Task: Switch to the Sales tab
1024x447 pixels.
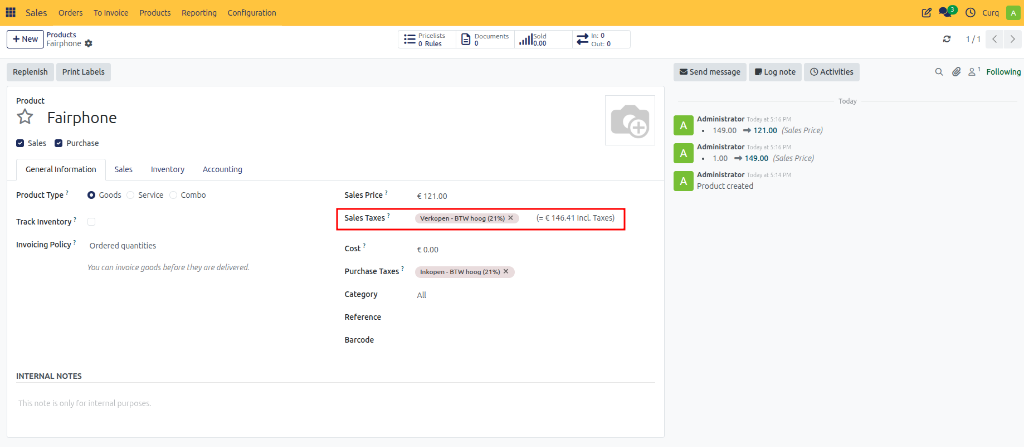Action: click(x=123, y=169)
